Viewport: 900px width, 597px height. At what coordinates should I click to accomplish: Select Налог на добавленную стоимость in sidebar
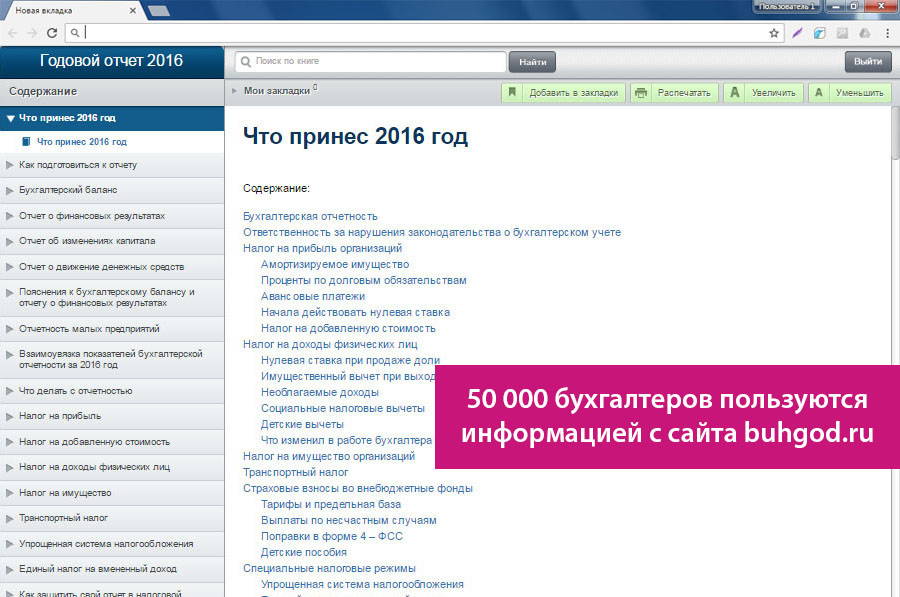pyautogui.click(x=112, y=442)
